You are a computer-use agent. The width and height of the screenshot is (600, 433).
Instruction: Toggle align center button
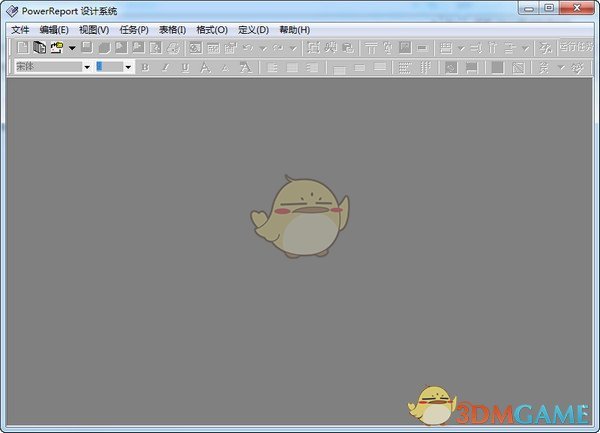[x=292, y=68]
